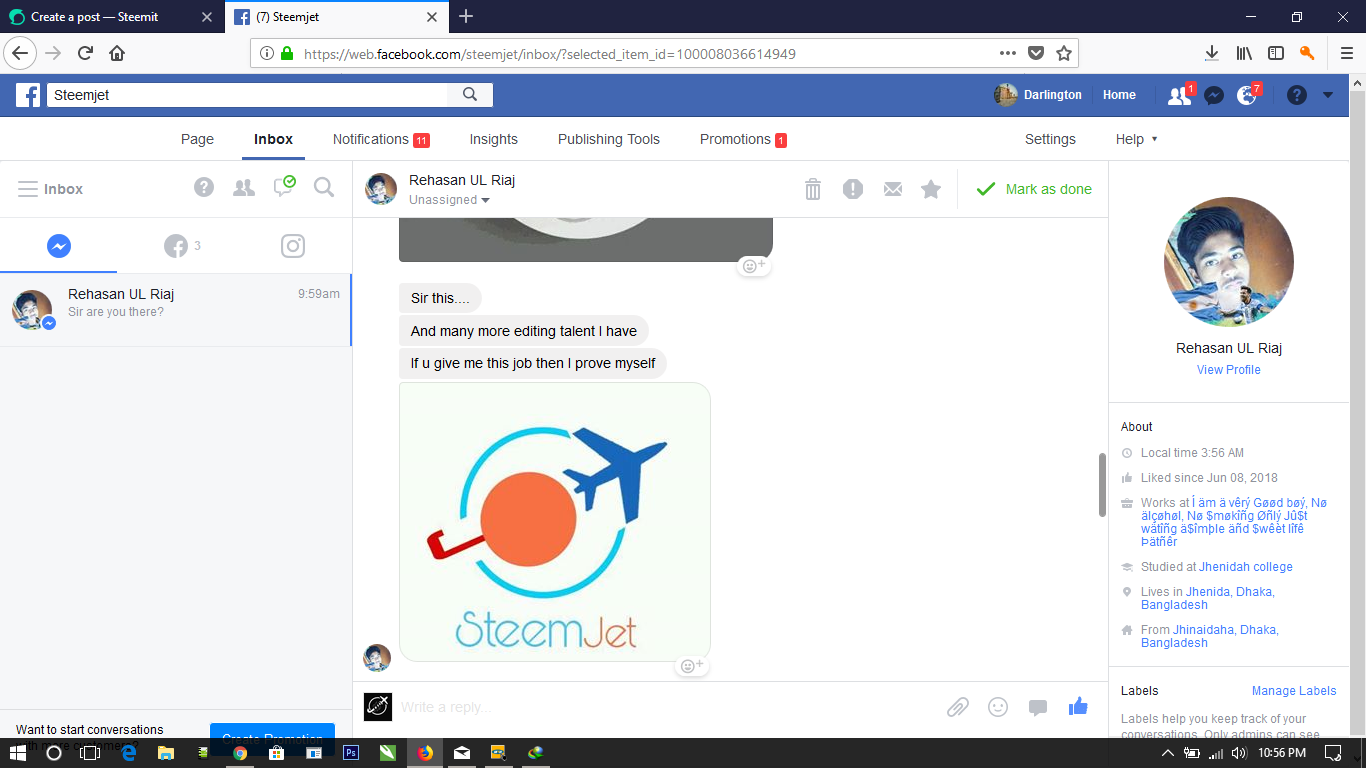Open saved replies speech bubble icon
1366x768 pixels.
tap(1038, 708)
